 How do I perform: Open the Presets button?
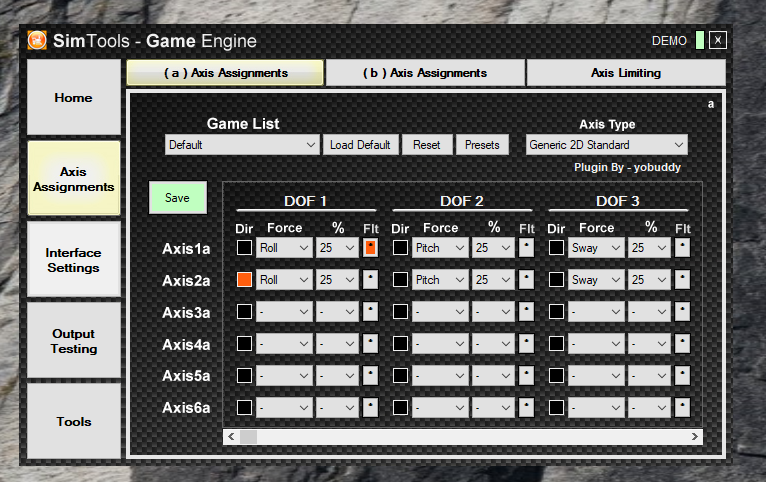[482, 145]
